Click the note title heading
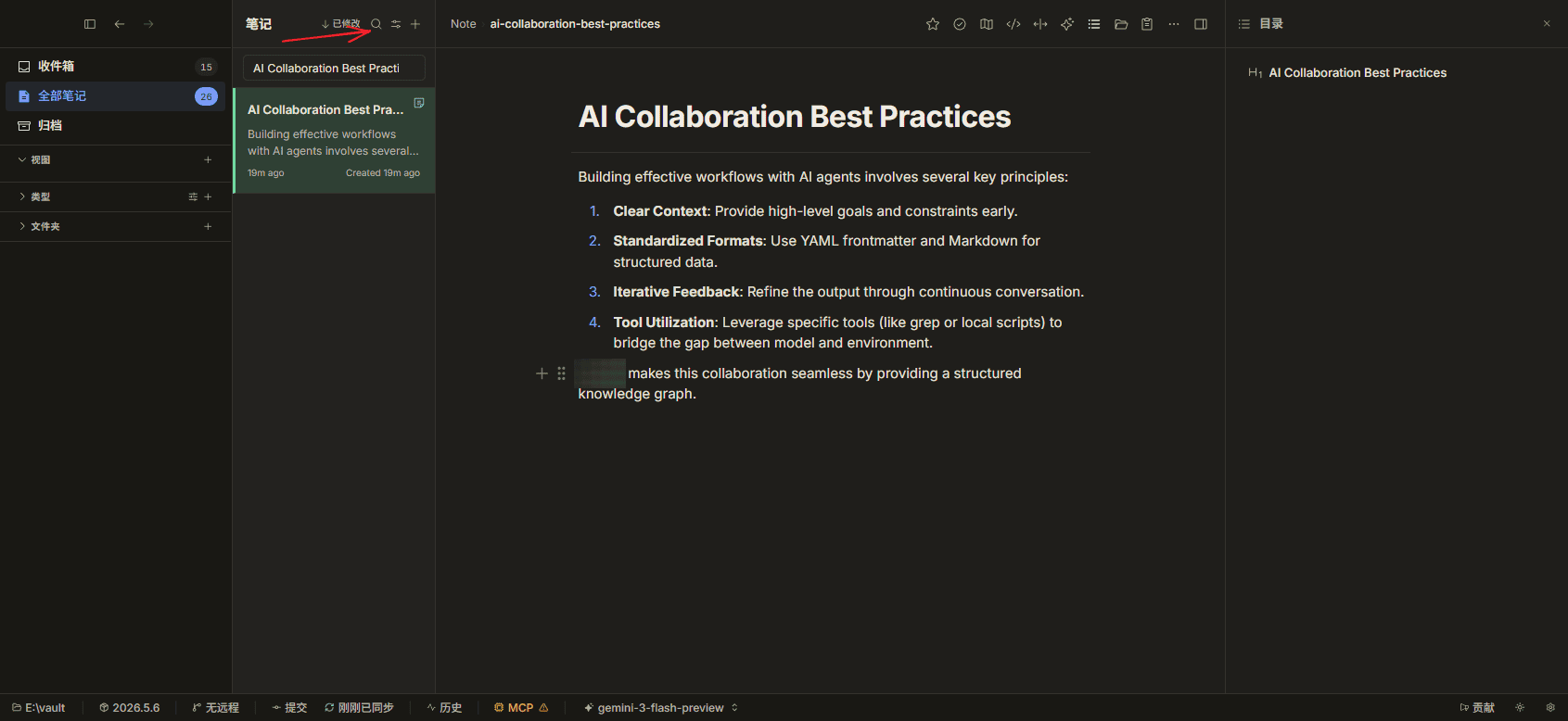 pyautogui.click(x=795, y=117)
